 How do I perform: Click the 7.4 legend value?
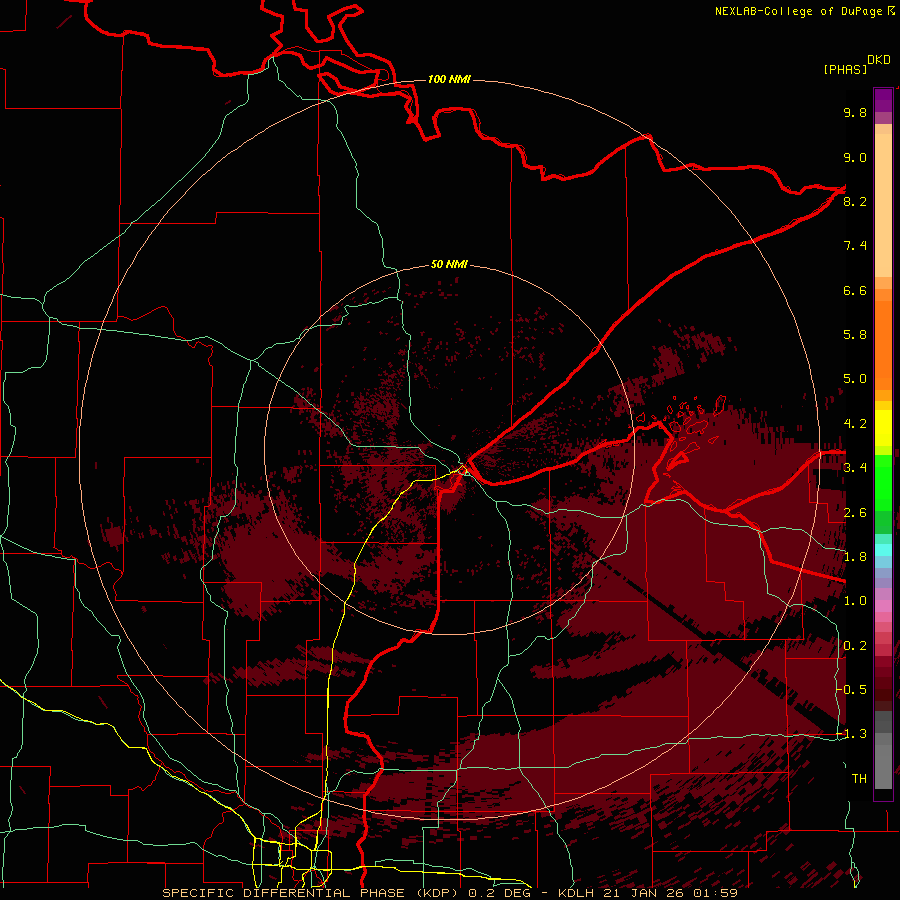coord(855,246)
